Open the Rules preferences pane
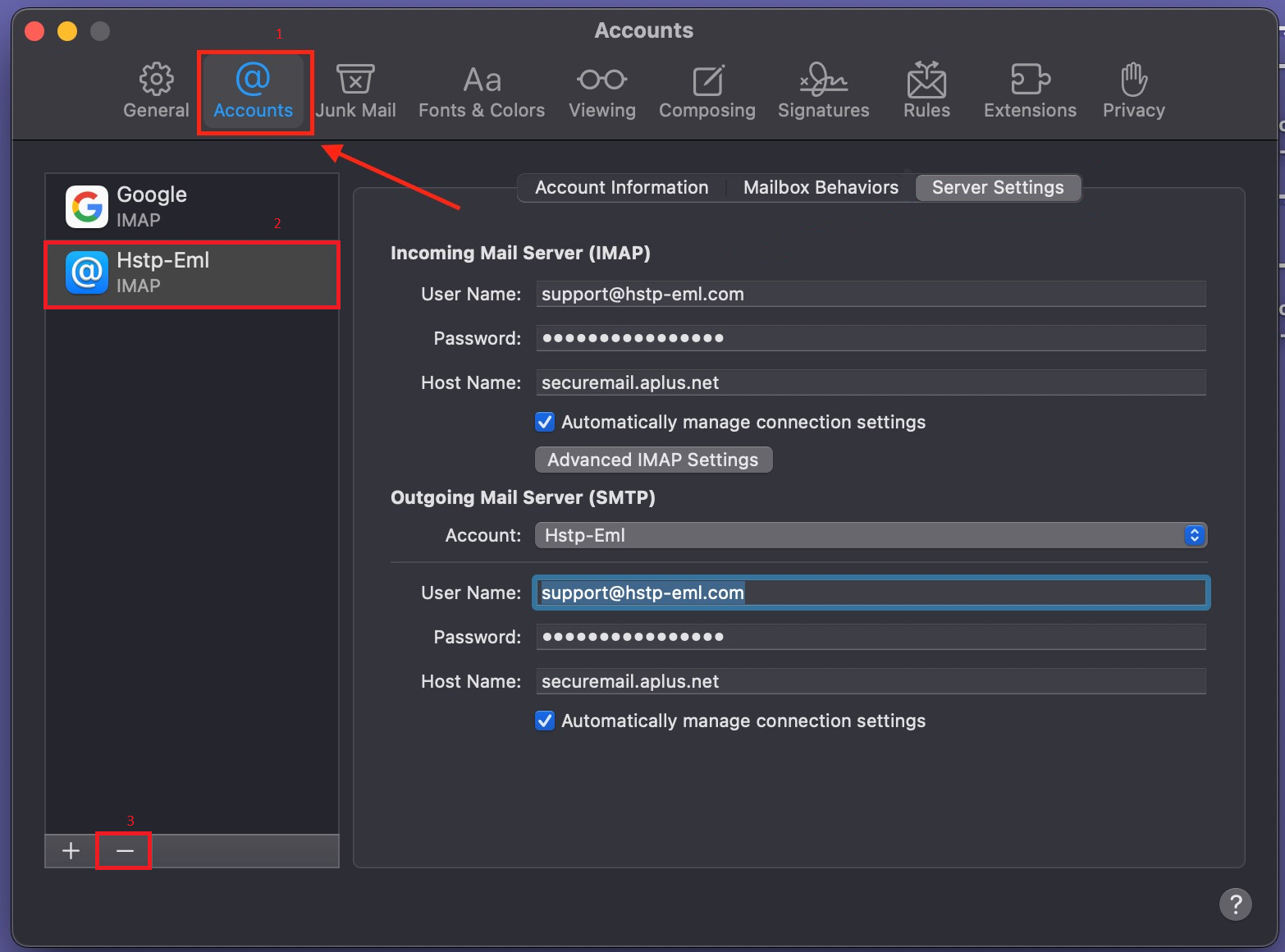The image size is (1285, 952). (x=926, y=91)
